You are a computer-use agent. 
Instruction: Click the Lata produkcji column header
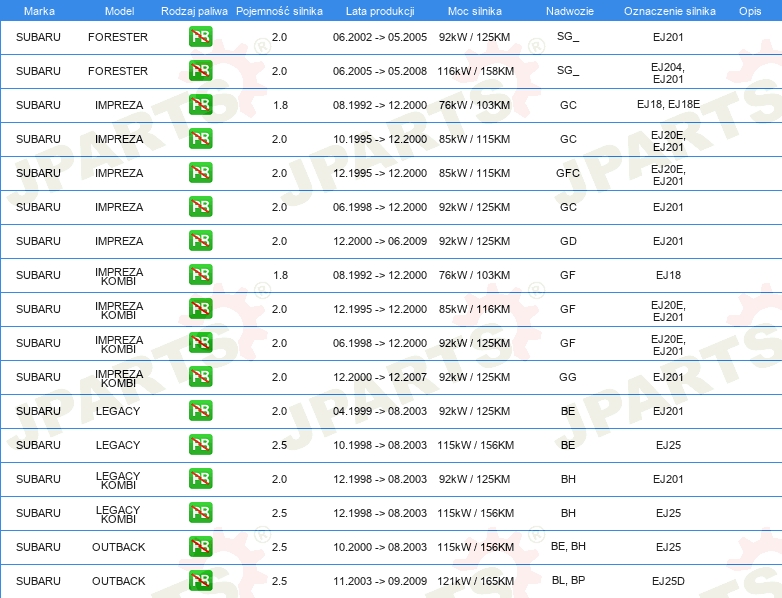tap(380, 11)
